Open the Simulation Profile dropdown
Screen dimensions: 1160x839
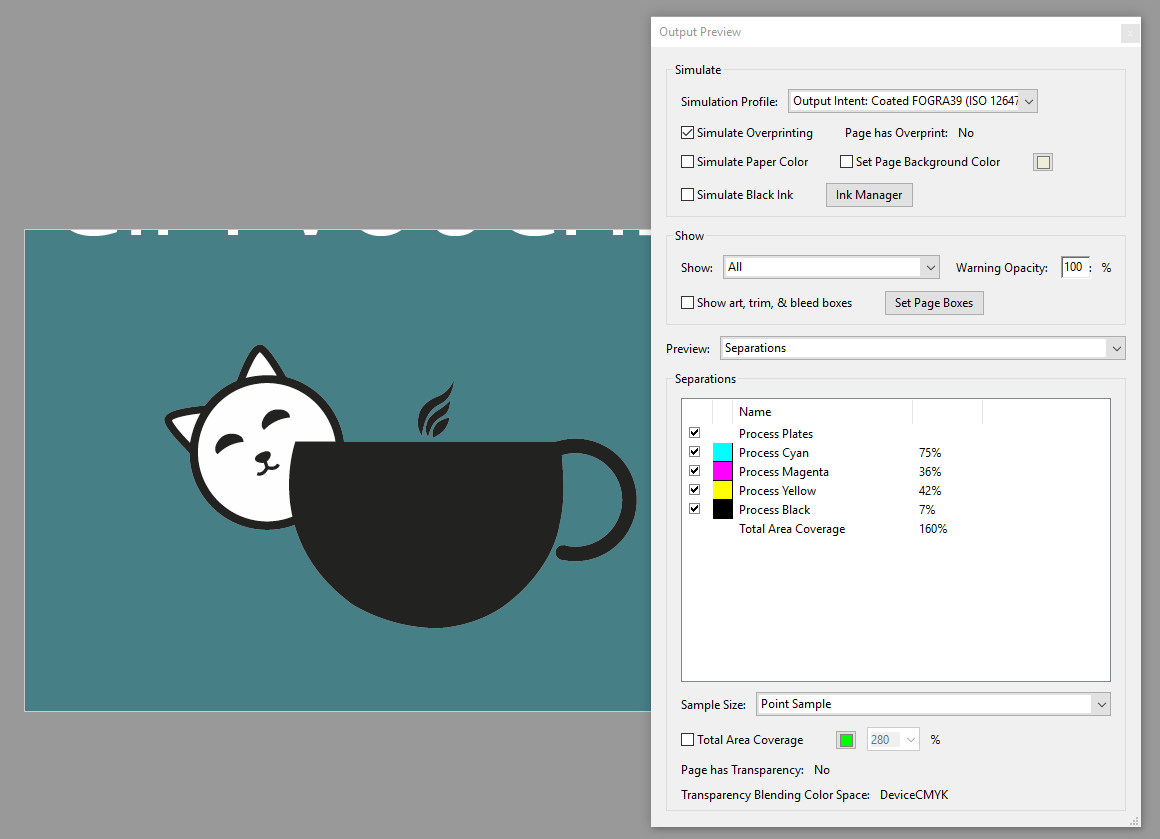tap(912, 101)
